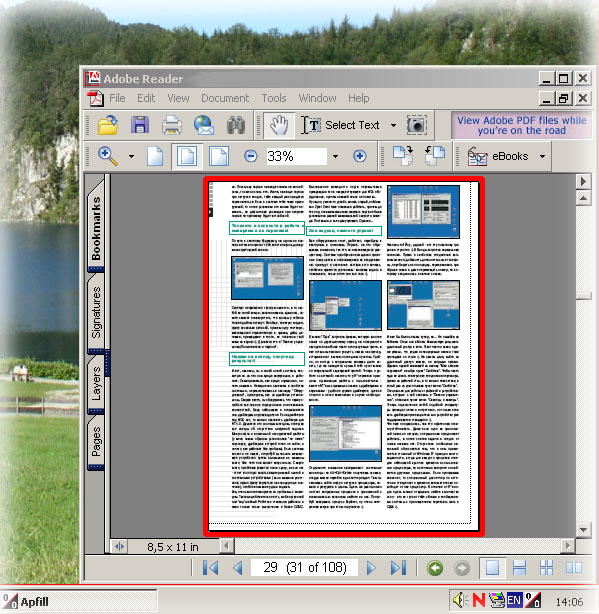The width and height of the screenshot is (599, 614).
Task: Expand the eBooks dropdown arrow
Action: click(542, 156)
